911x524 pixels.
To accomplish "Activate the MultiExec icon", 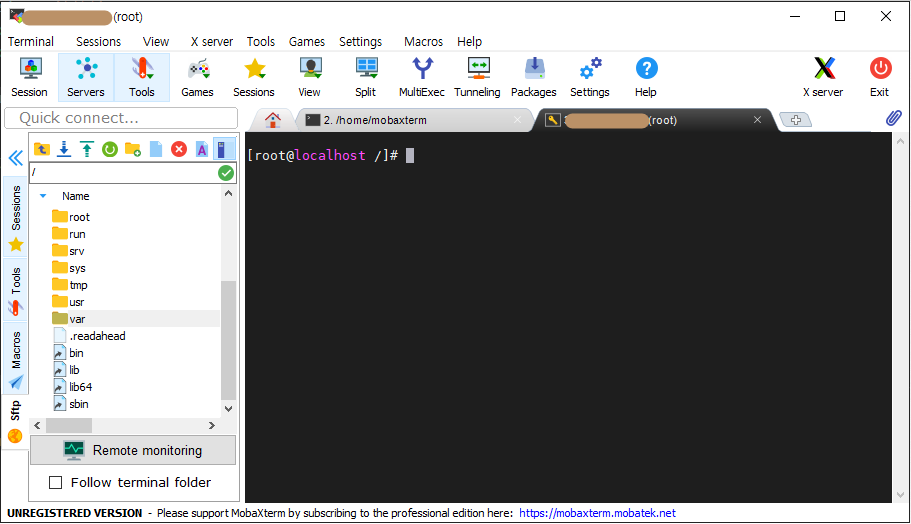I will coord(422,77).
